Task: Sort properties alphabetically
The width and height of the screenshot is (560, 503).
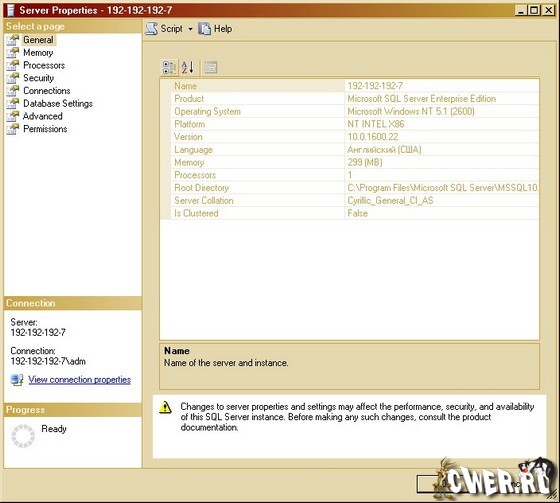Action: [188, 67]
